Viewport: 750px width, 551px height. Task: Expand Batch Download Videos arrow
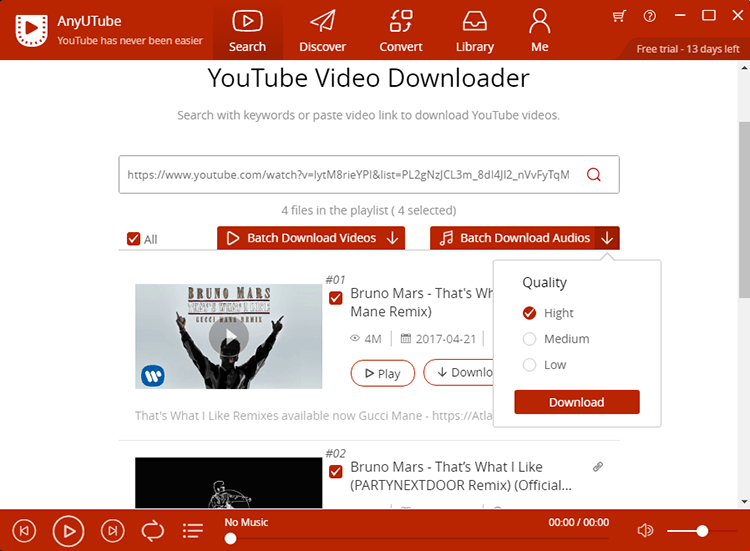coord(392,238)
